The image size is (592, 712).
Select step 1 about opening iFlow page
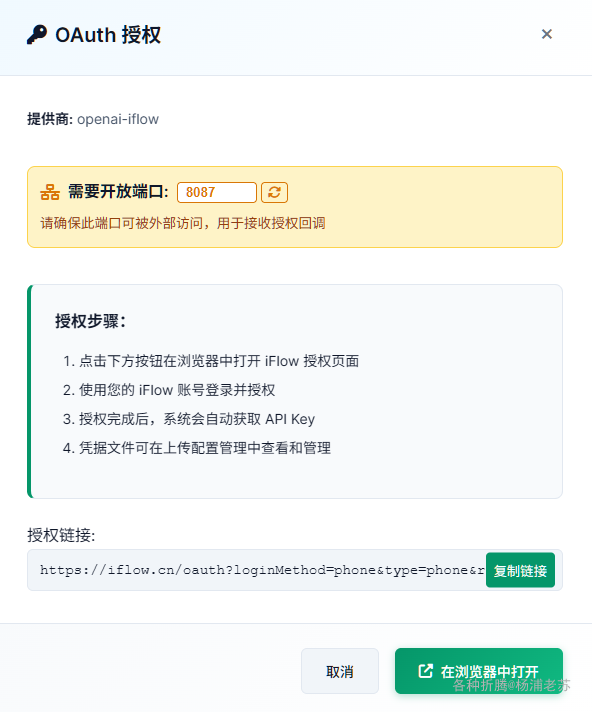211,361
